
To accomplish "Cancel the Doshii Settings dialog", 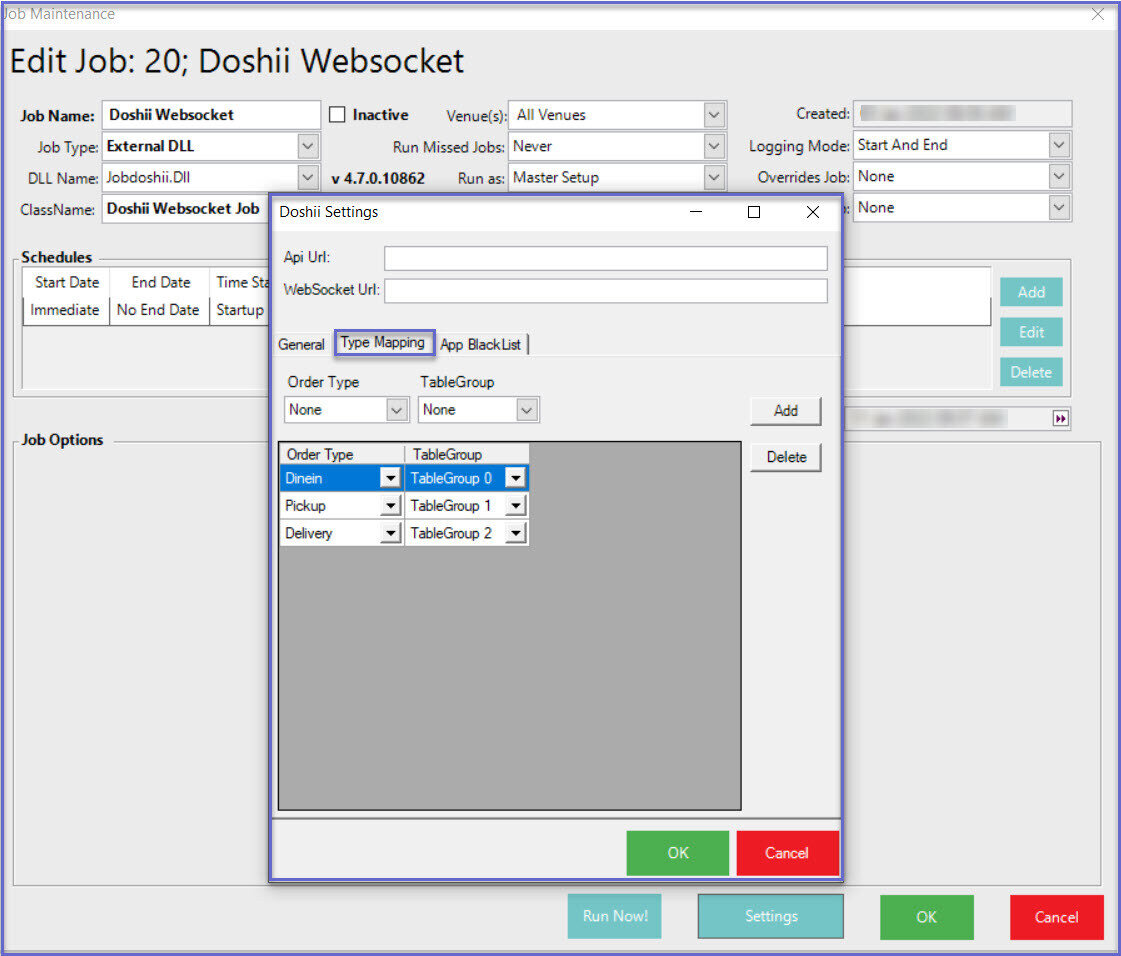I will [786, 852].
